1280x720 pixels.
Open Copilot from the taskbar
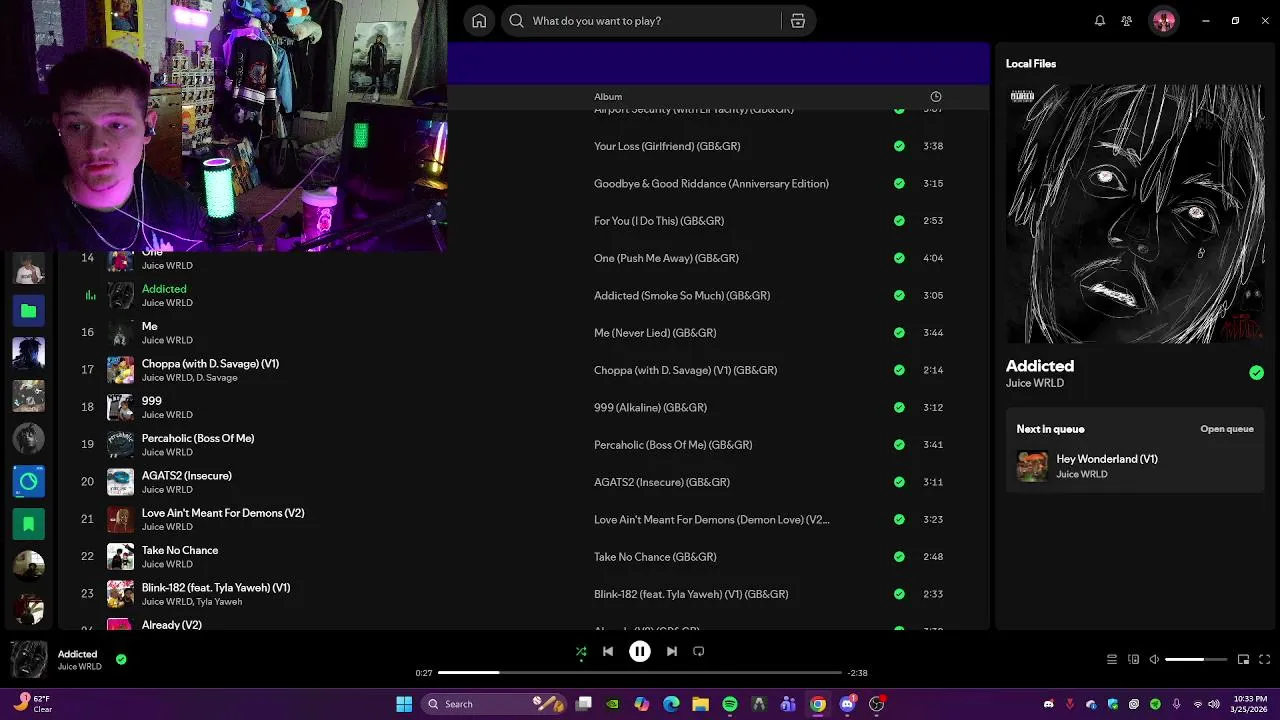[642, 704]
